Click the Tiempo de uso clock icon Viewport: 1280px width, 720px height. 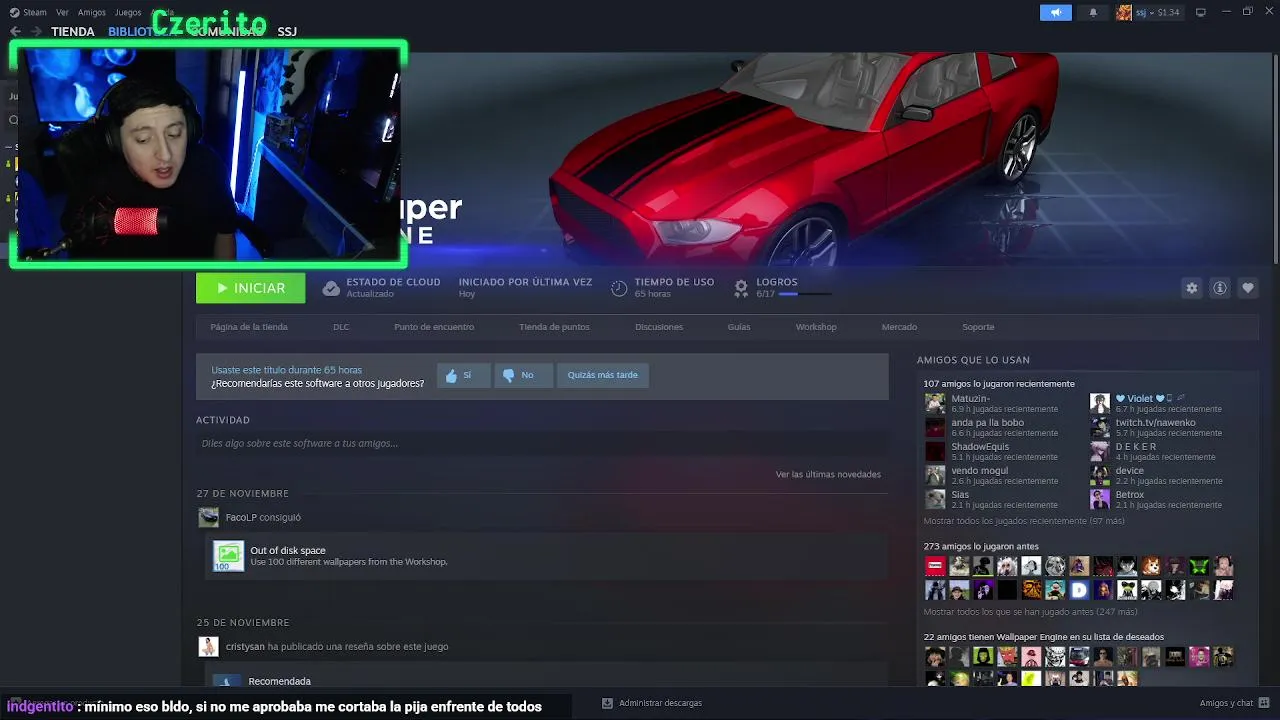click(x=619, y=288)
